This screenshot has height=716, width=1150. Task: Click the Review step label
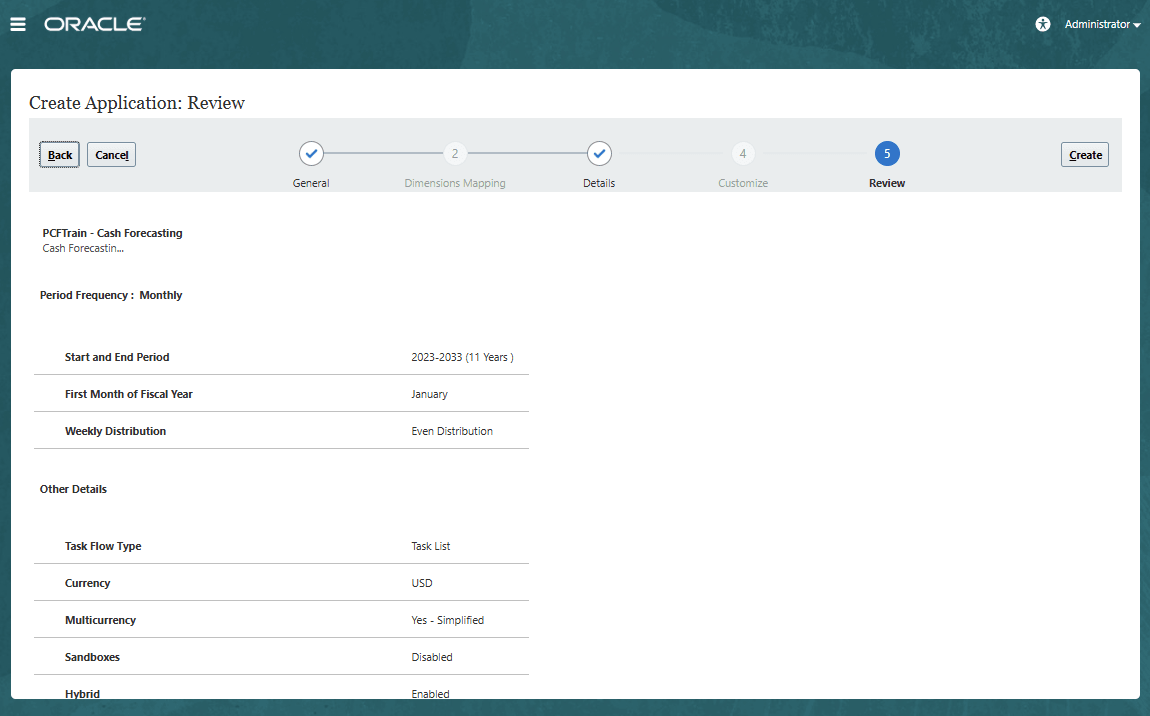pyautogui.click(x=887, y=183)
